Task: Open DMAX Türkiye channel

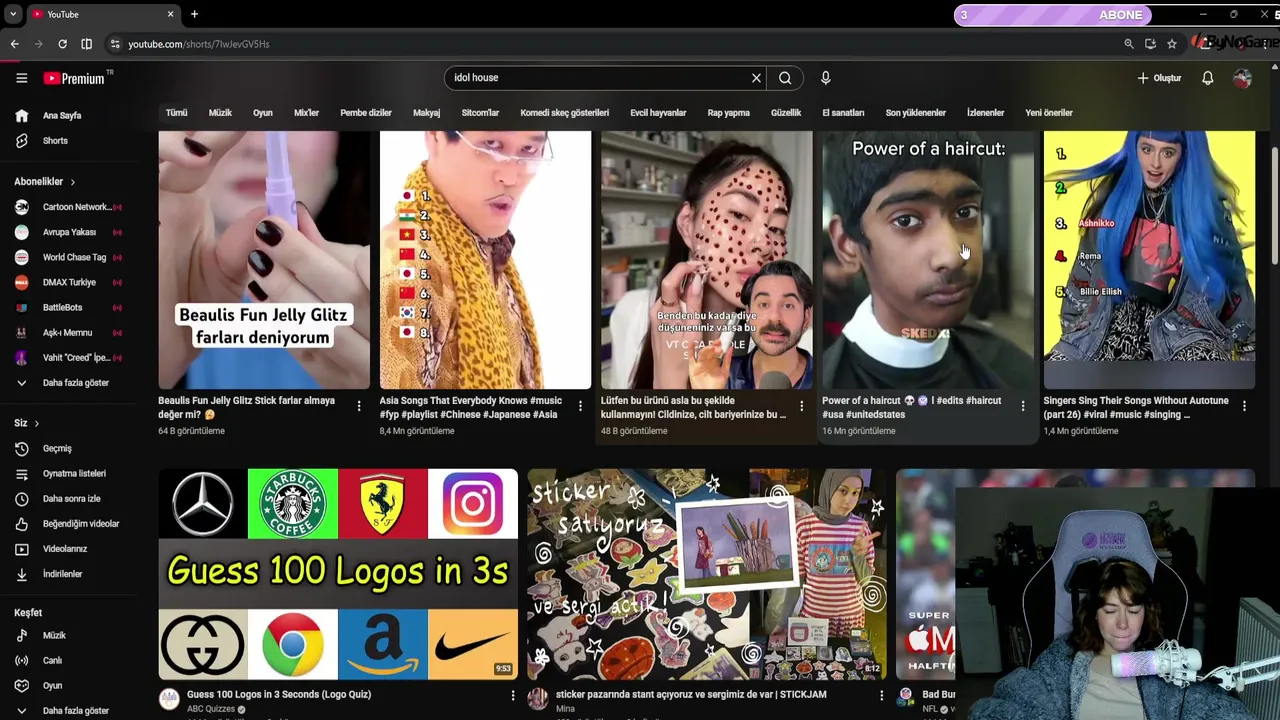Action: point(69,282)
